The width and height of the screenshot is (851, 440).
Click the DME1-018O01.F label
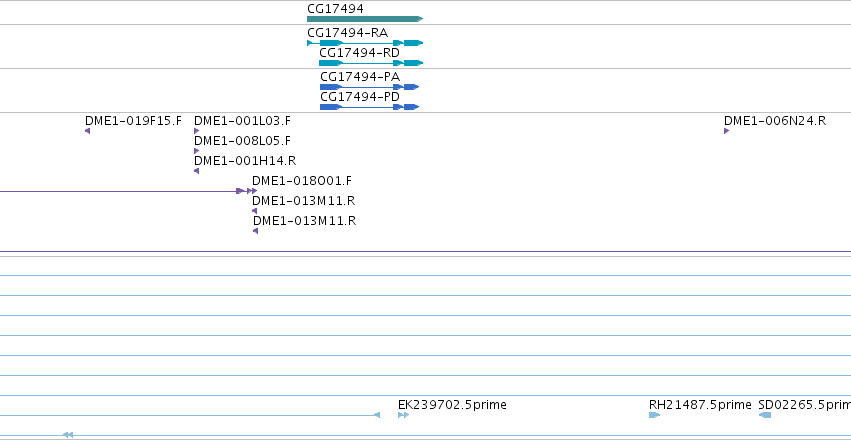[x=302, y=181]
